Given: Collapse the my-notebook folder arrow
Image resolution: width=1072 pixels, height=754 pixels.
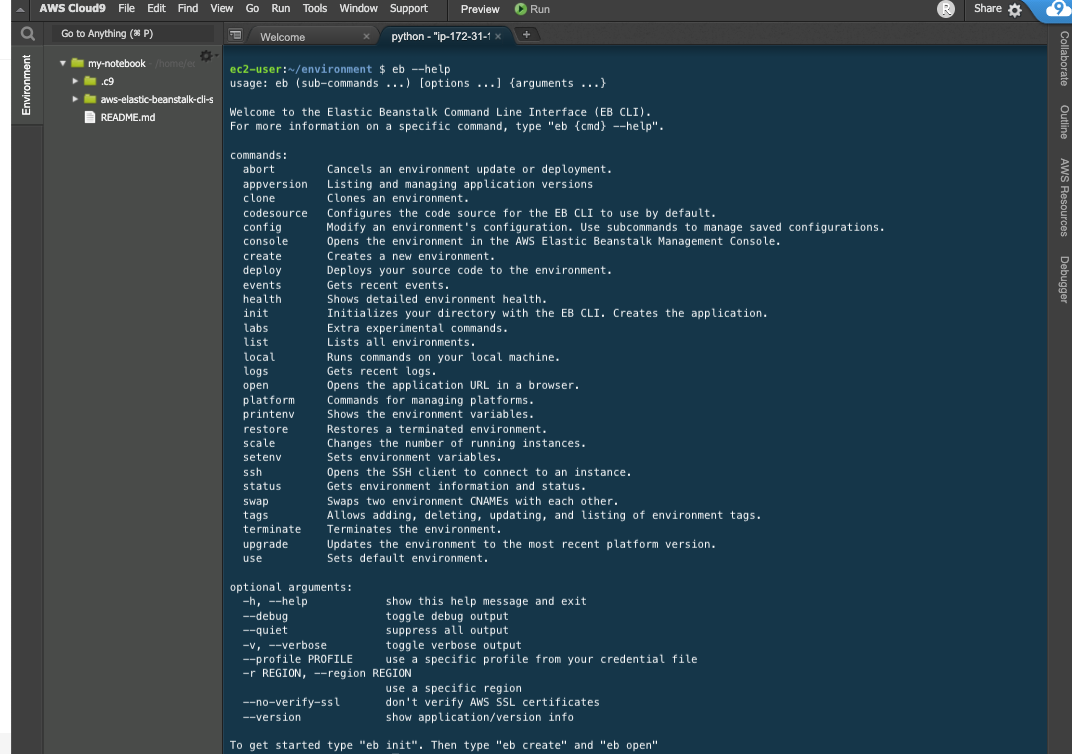Looking at the screenshot, I should pos(63,63).
